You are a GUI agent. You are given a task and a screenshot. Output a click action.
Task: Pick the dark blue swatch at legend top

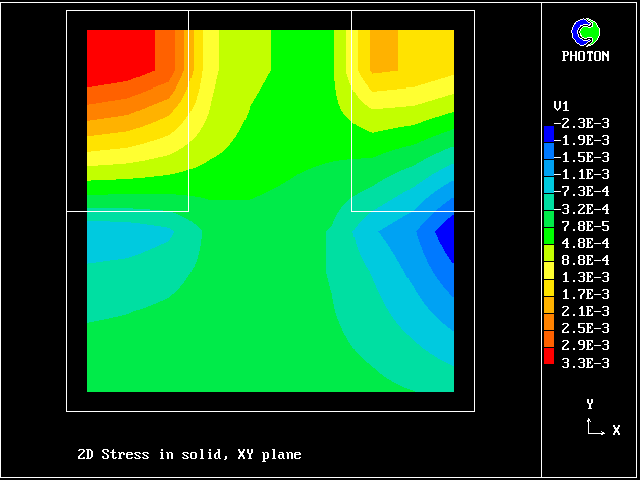548,132
